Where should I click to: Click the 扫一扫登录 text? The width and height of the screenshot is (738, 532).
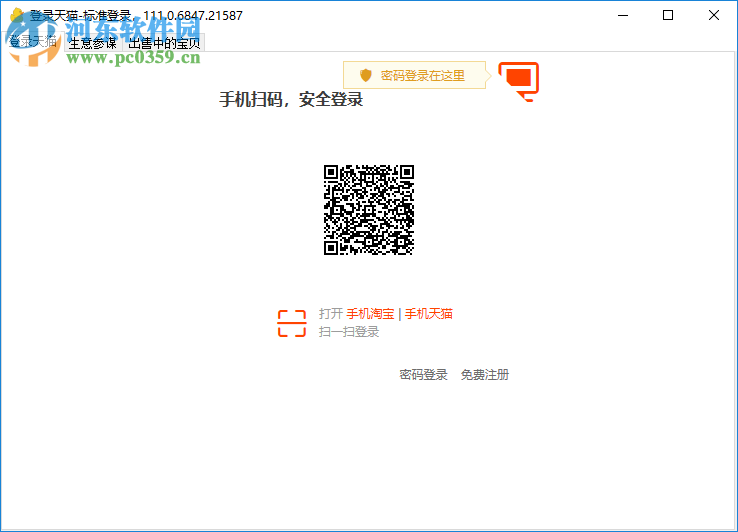point(349,332)
